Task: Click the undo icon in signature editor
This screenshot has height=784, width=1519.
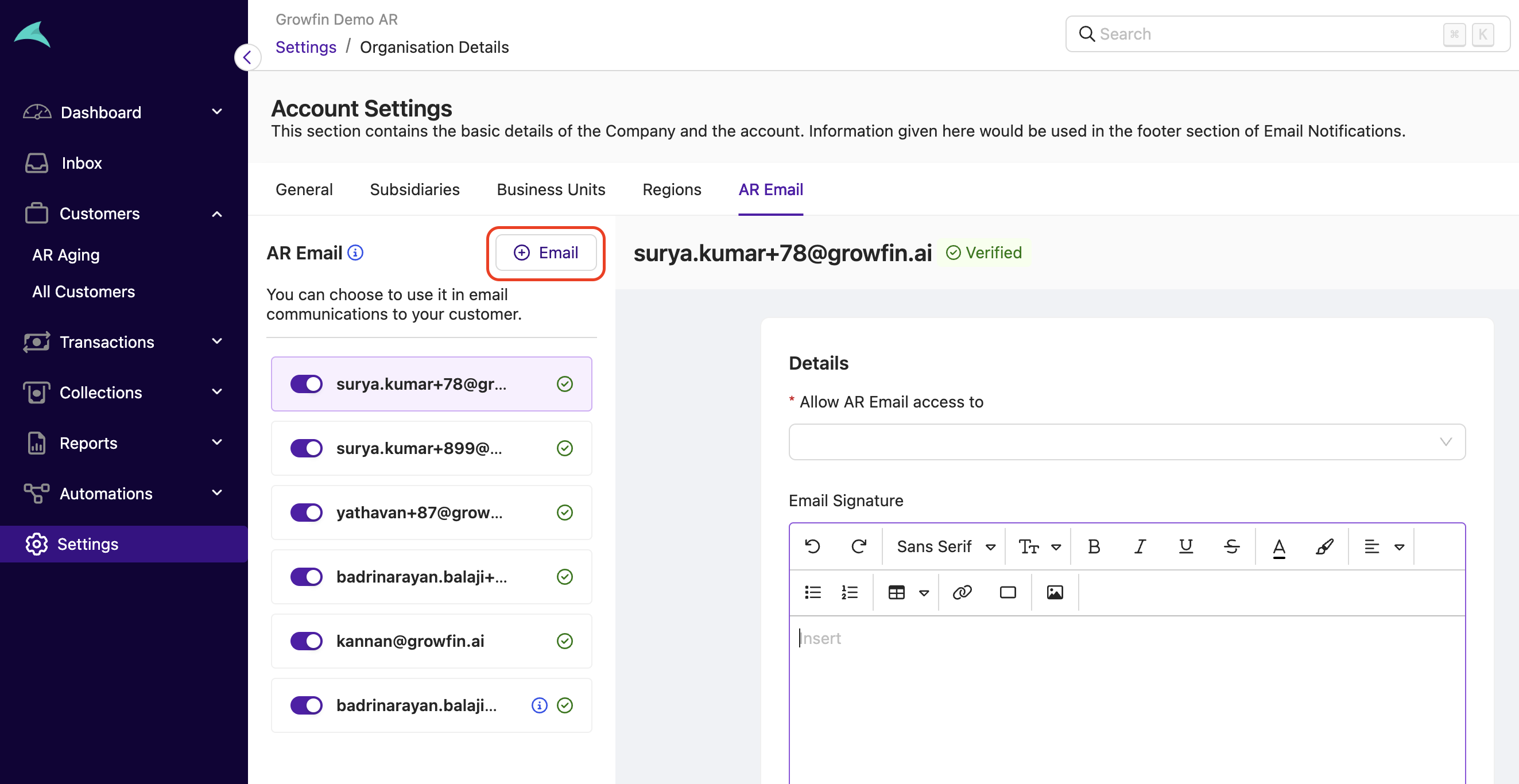Action: [812, 546]
